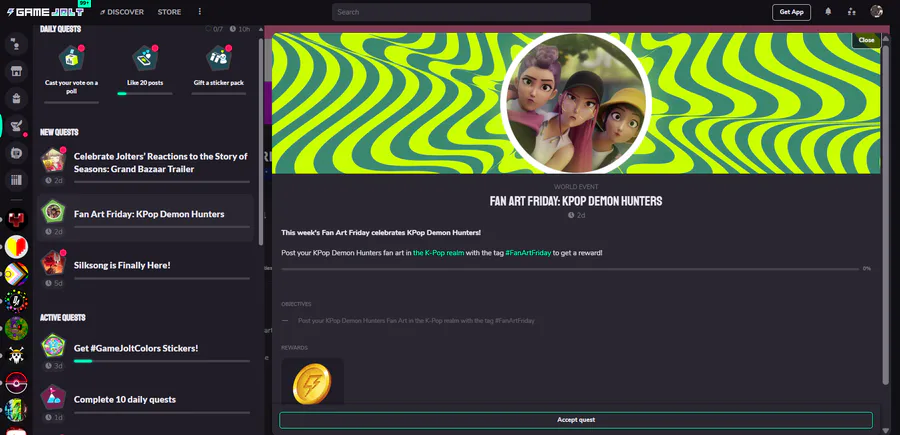900x435 pixels.
Task: Open the chat icon in the left sidebar
Action: point(17,45)
